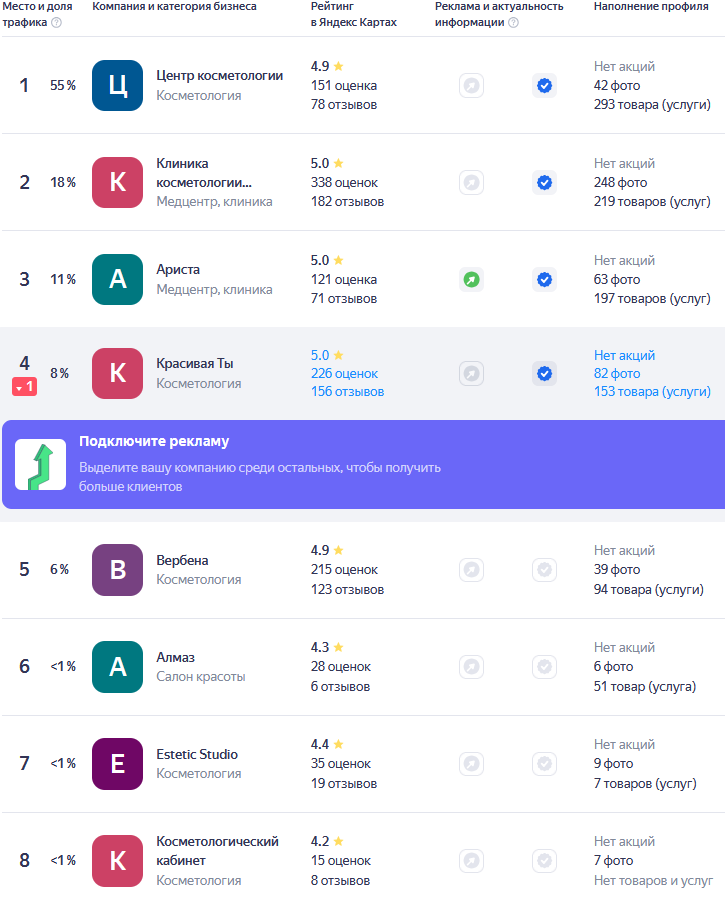This screenshot has height=902, width=725.
Task: Click grey advertising icon for Вербена
Action: tap(471, 570)
